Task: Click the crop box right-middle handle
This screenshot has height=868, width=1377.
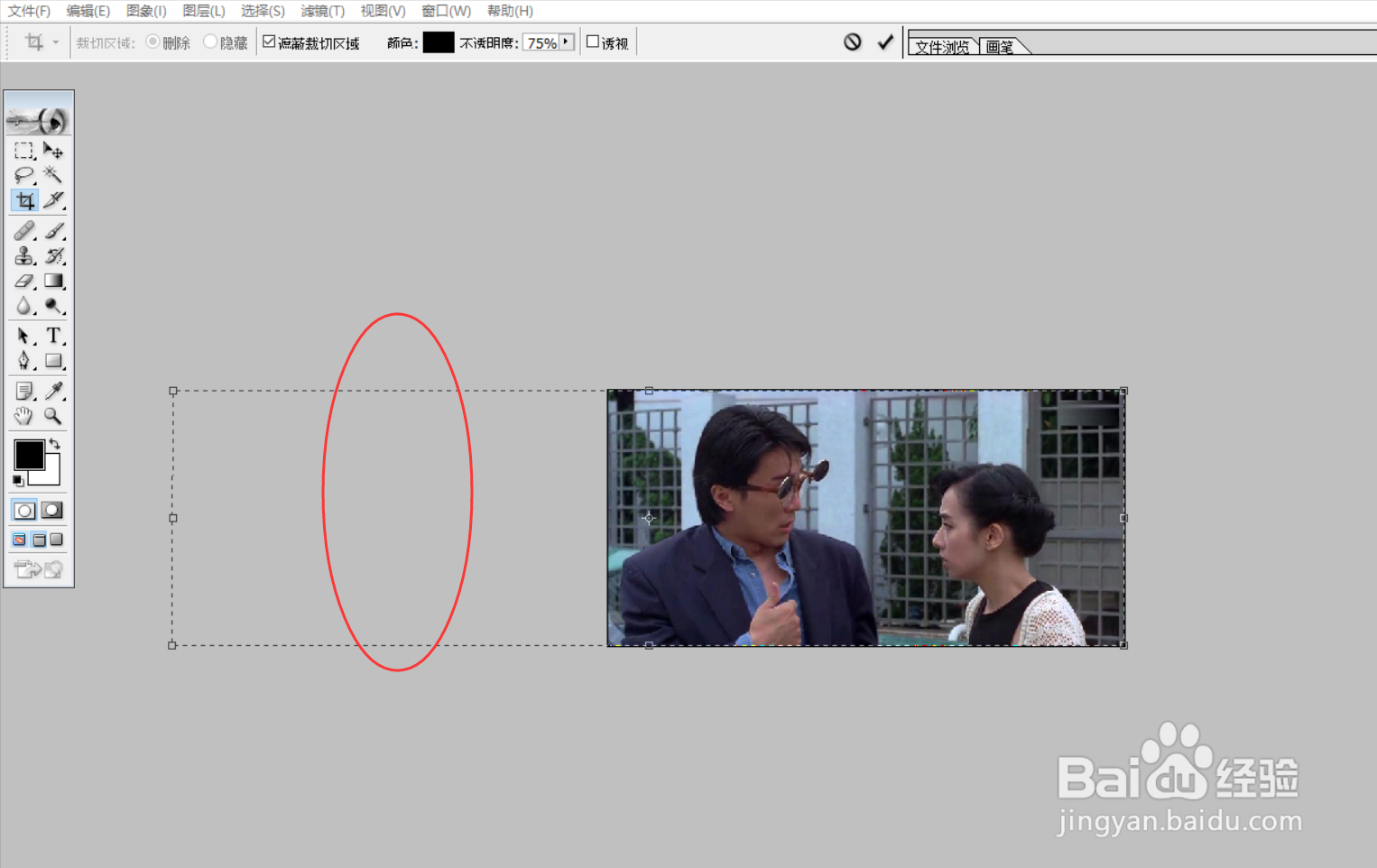Action: pyautogui.click(x=1123, y=518)
